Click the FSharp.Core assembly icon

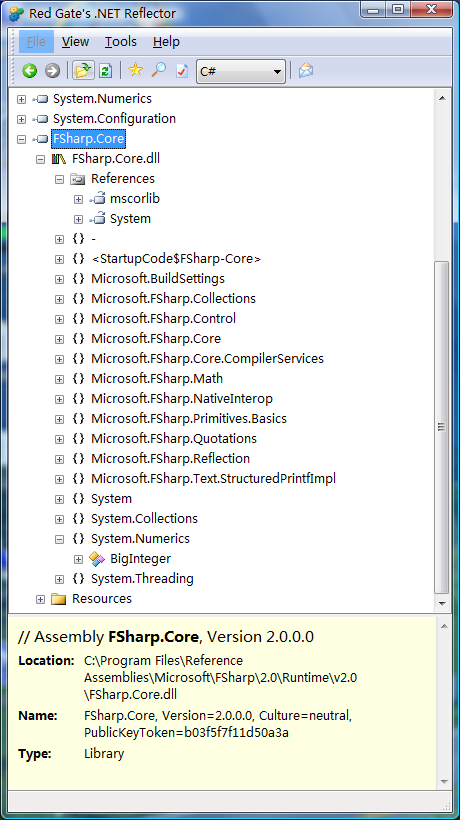coord(40,139)
